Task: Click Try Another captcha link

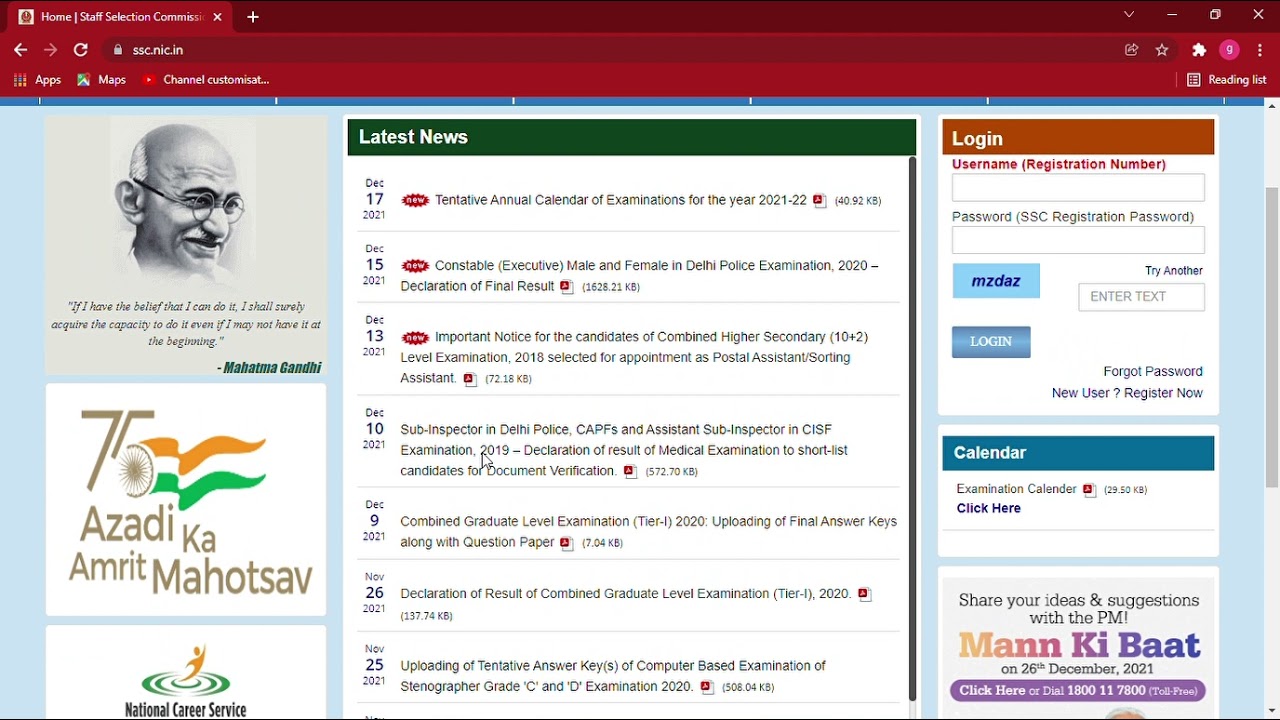Action: 1174,271
